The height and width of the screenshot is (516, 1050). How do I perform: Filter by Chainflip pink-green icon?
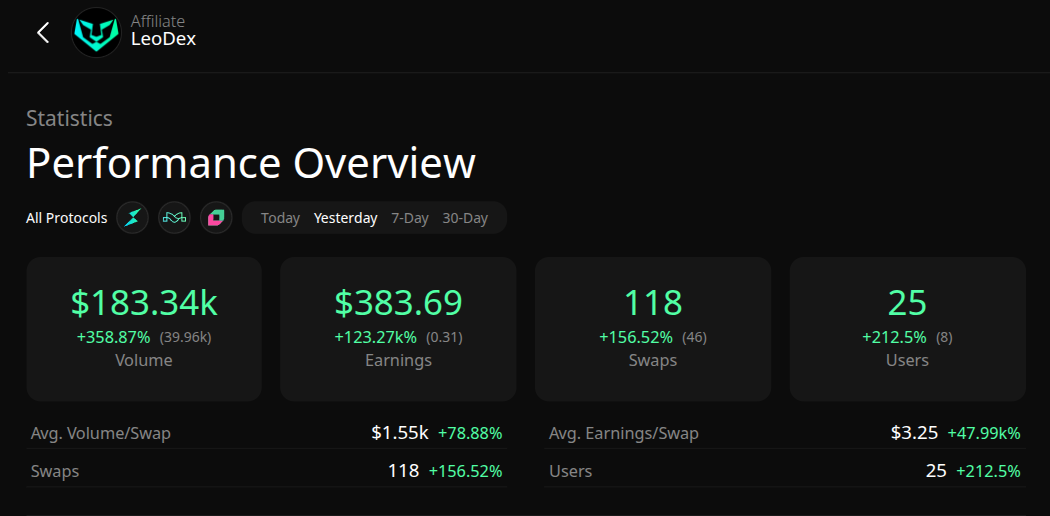[x=216, y=218]
